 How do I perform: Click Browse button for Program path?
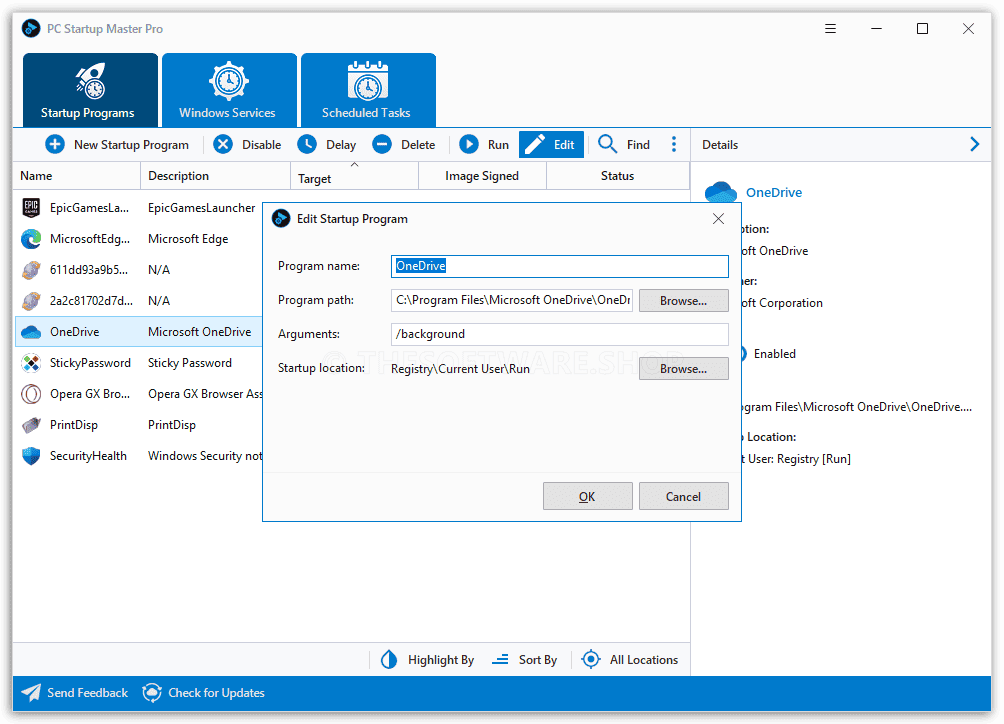click(684, 301)
